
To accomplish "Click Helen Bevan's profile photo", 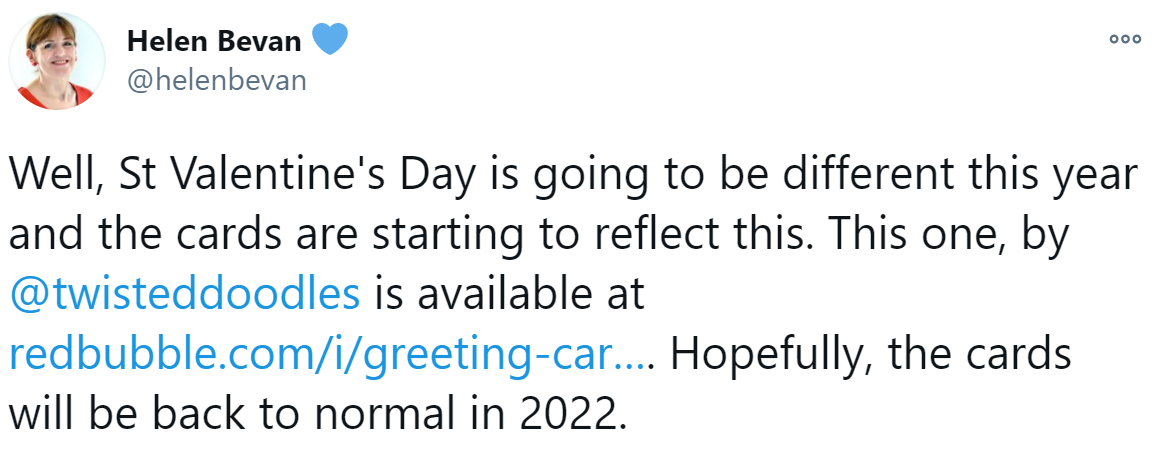I will (57, 62).
